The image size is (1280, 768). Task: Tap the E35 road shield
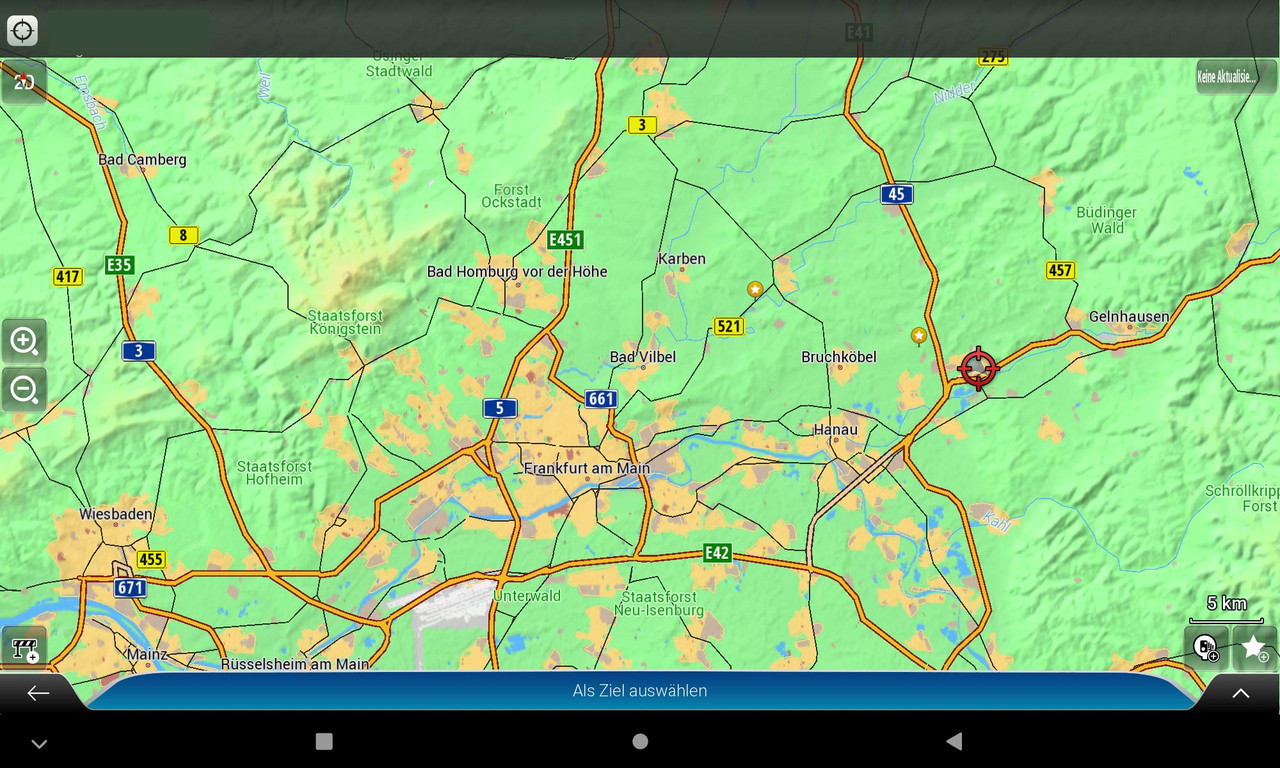coord(119,265)
